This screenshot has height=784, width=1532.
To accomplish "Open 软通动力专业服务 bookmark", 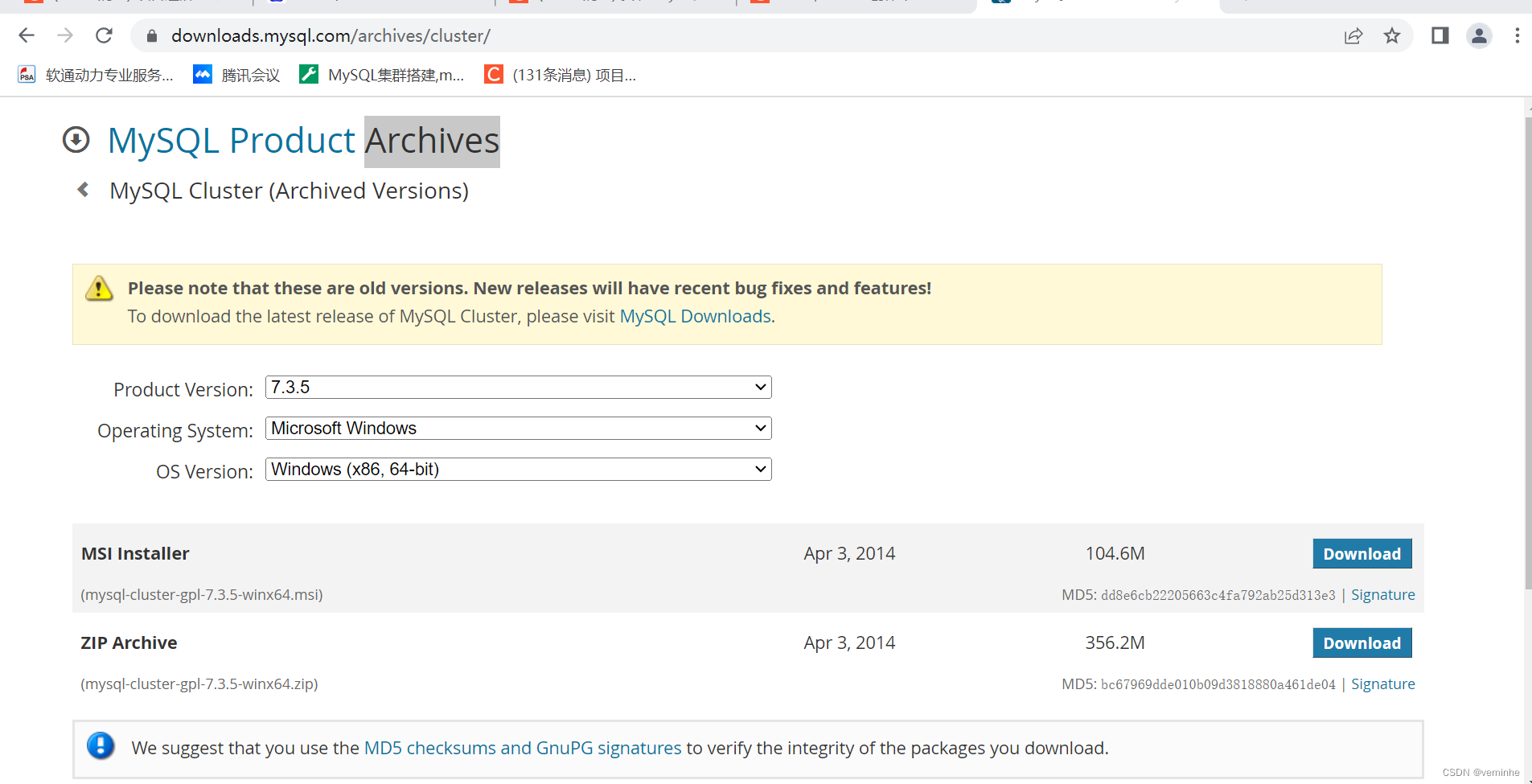I will tap(96, 75).
